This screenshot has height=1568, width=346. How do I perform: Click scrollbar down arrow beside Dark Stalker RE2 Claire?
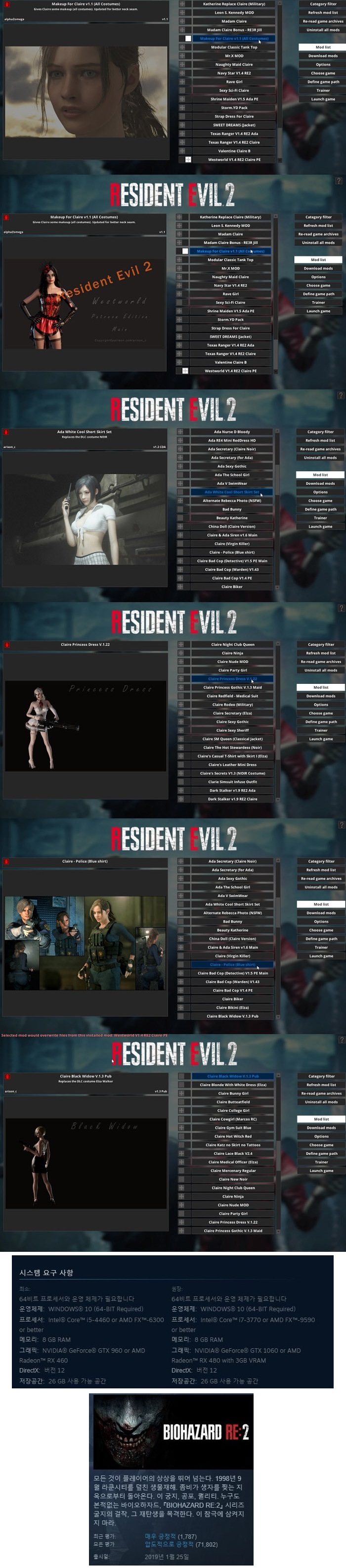tap(278, 799)
